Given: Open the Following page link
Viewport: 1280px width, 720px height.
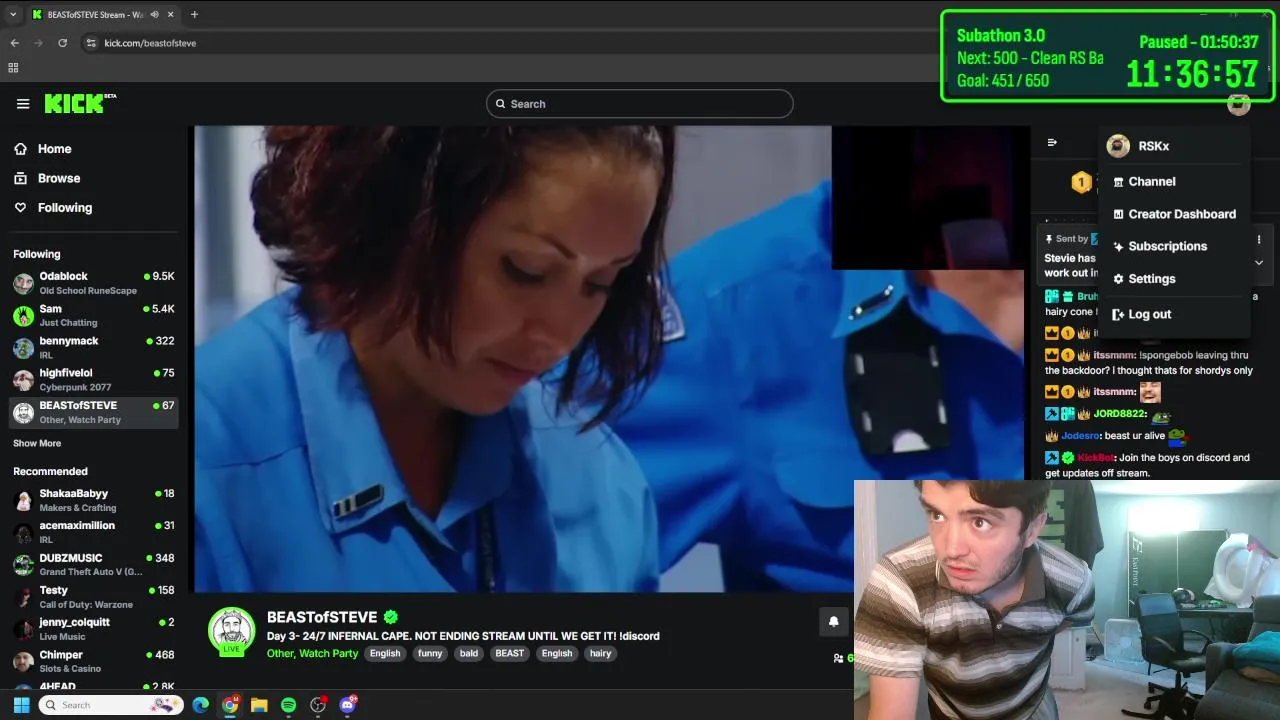Looking at the screenshot, I should 65,208.
